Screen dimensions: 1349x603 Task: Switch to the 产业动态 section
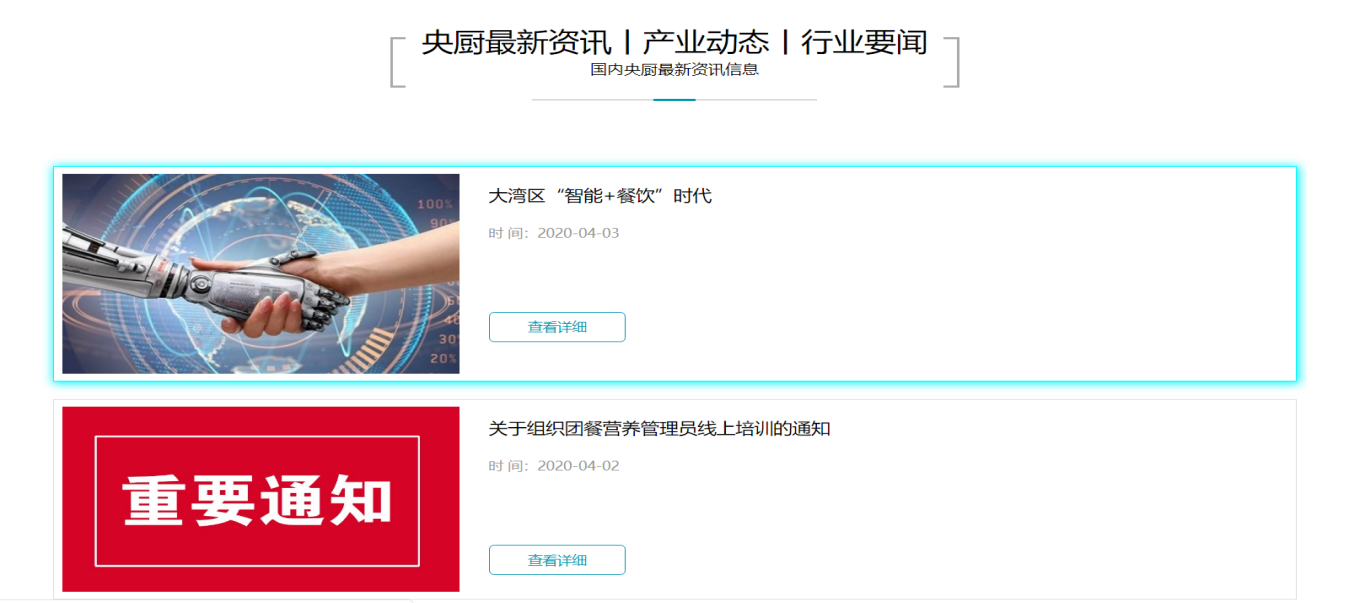pos(706,42)
